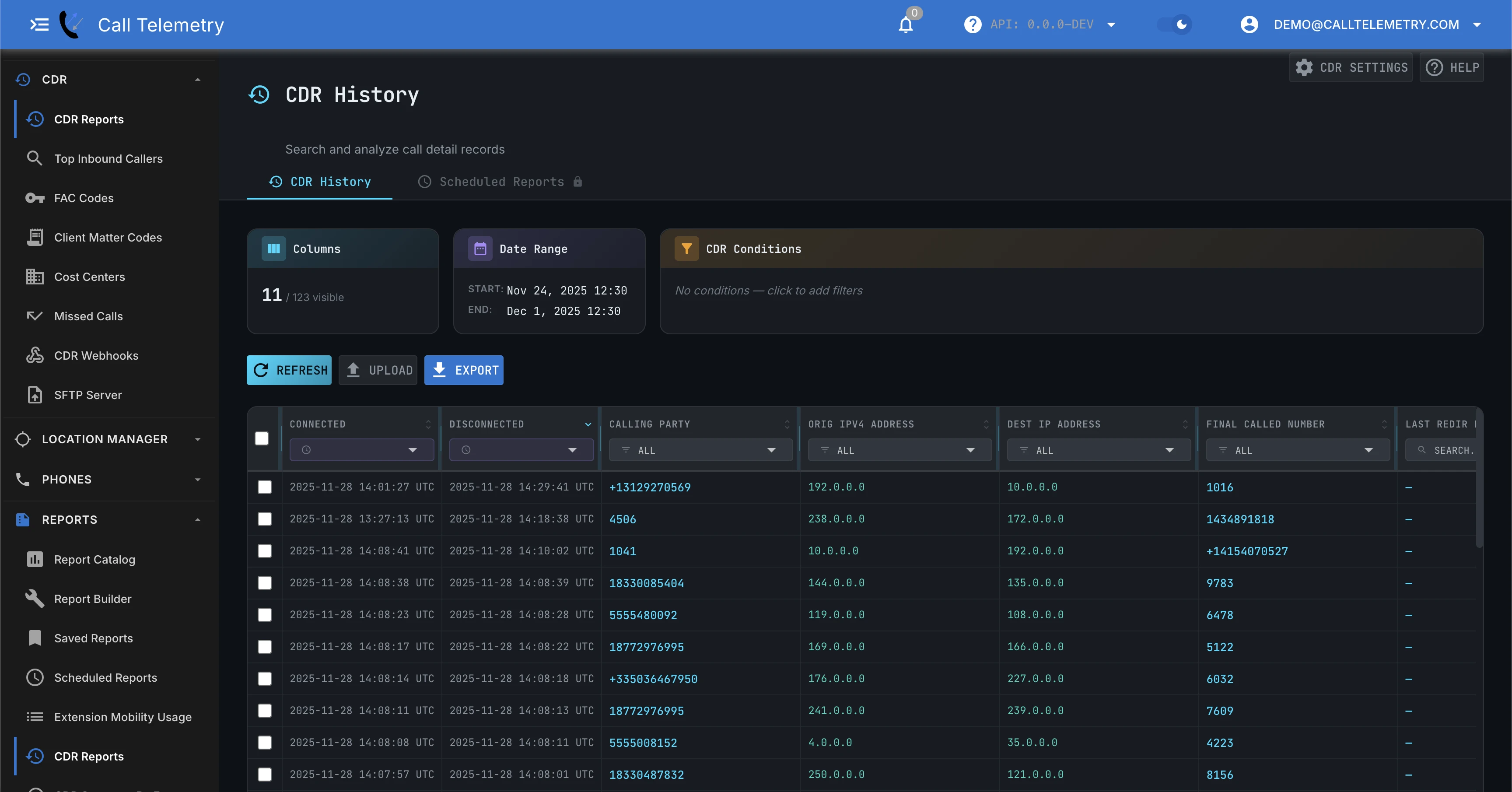Click the Report Builder wrench icon

(35, 598)
